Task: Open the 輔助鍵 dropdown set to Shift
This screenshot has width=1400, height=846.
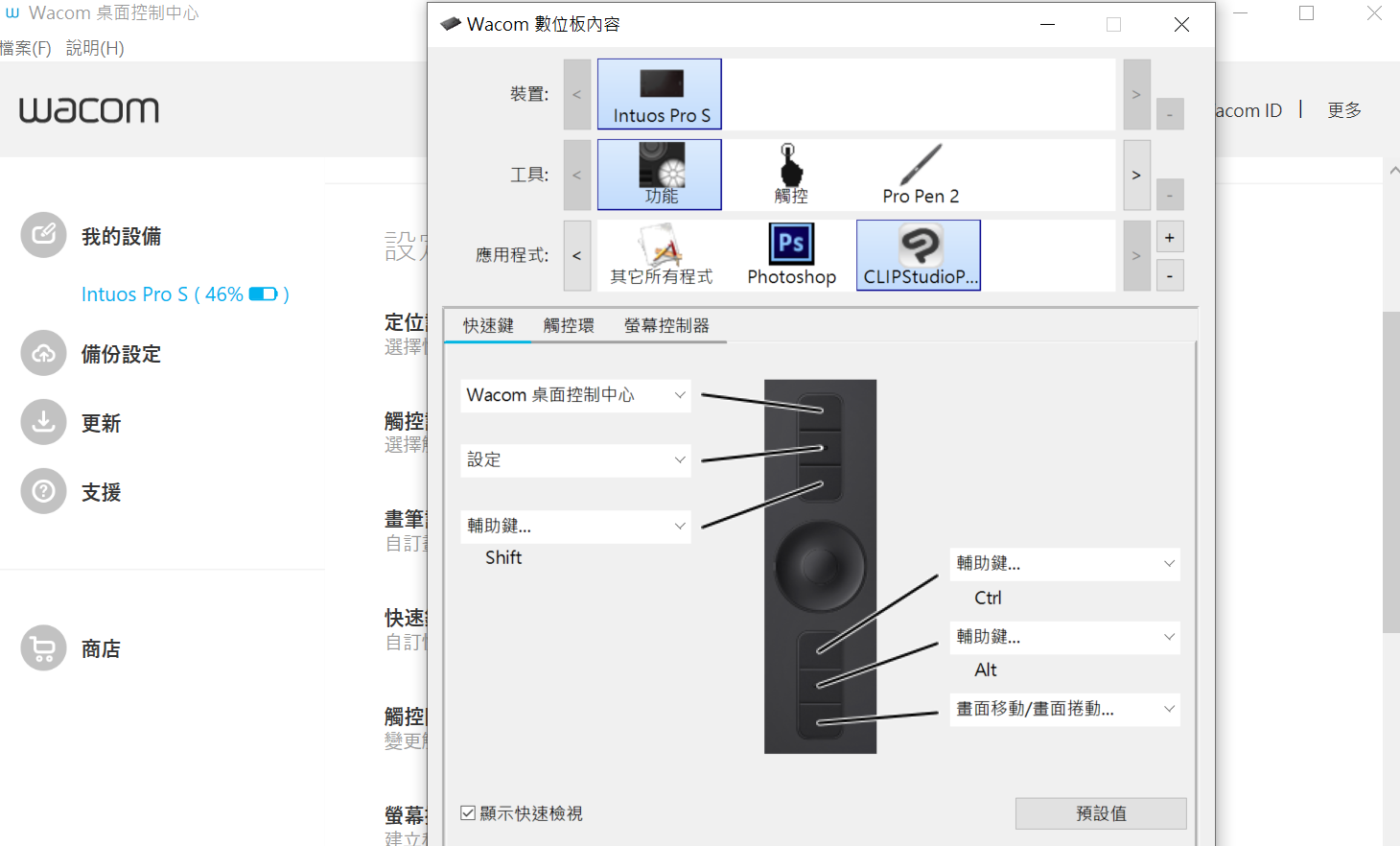Action: 575,526
